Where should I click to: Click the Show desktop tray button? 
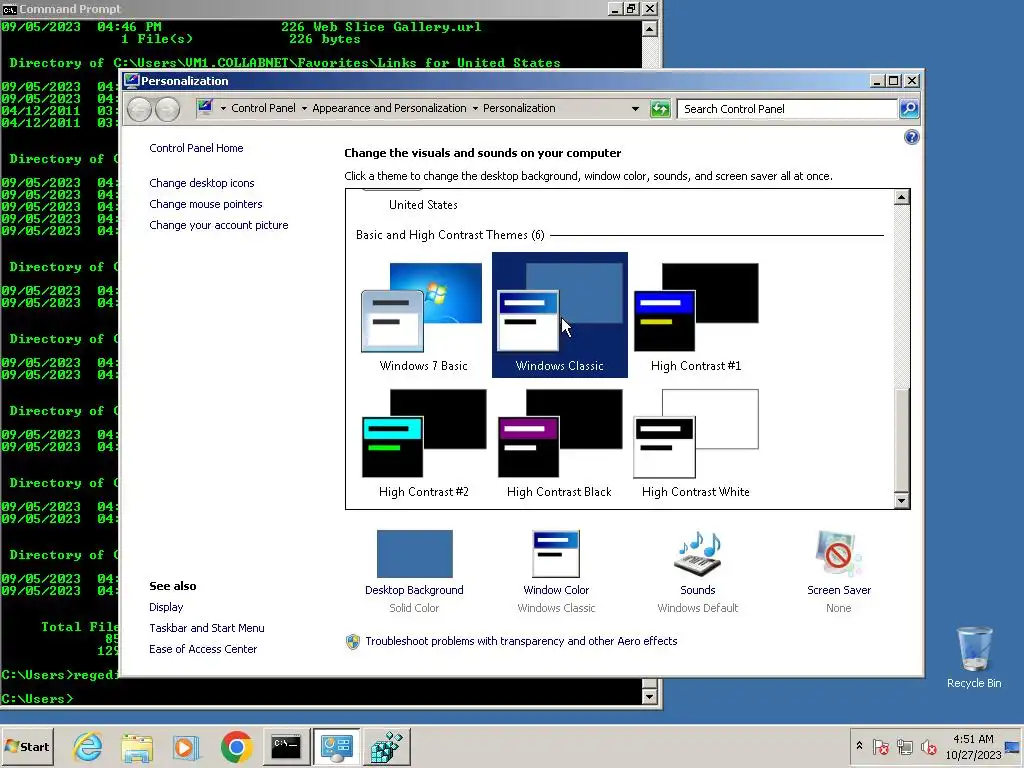1013,746
